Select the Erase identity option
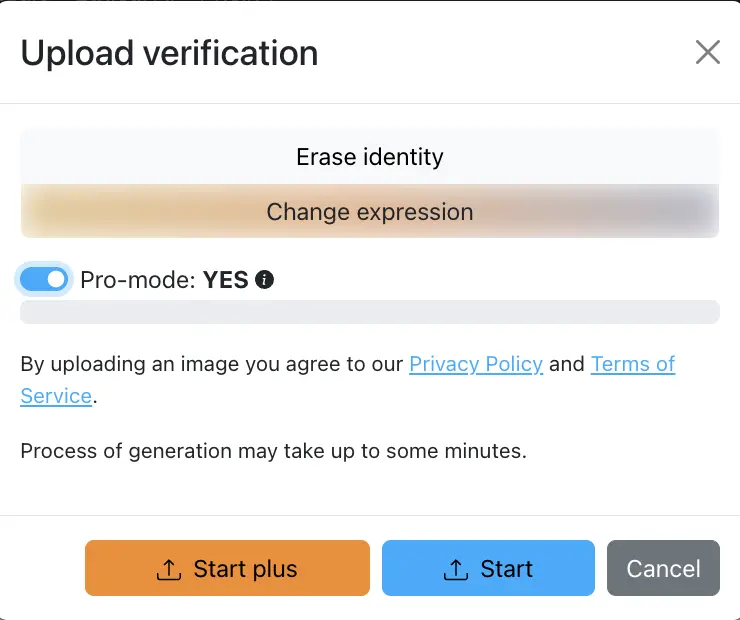Image resolution: width=740 pixels, height=620 pixels. click(369, 157)
